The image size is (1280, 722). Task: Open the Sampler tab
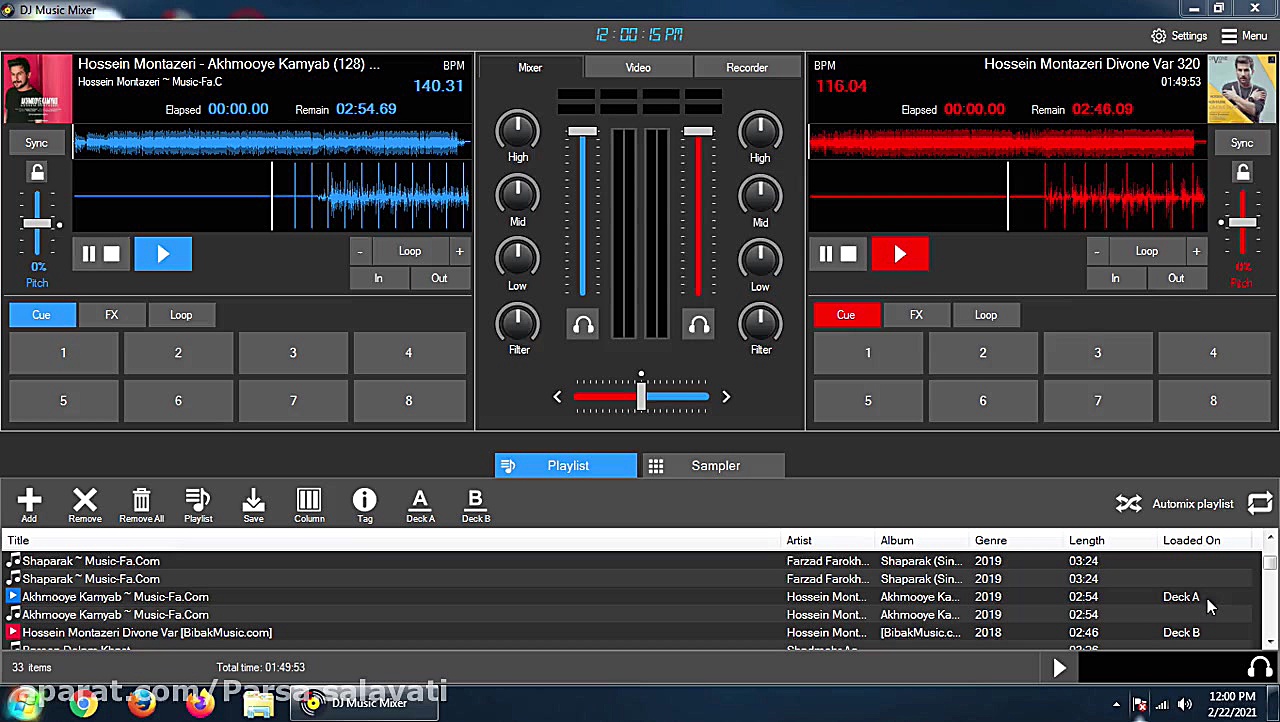[x=715, y=465]
